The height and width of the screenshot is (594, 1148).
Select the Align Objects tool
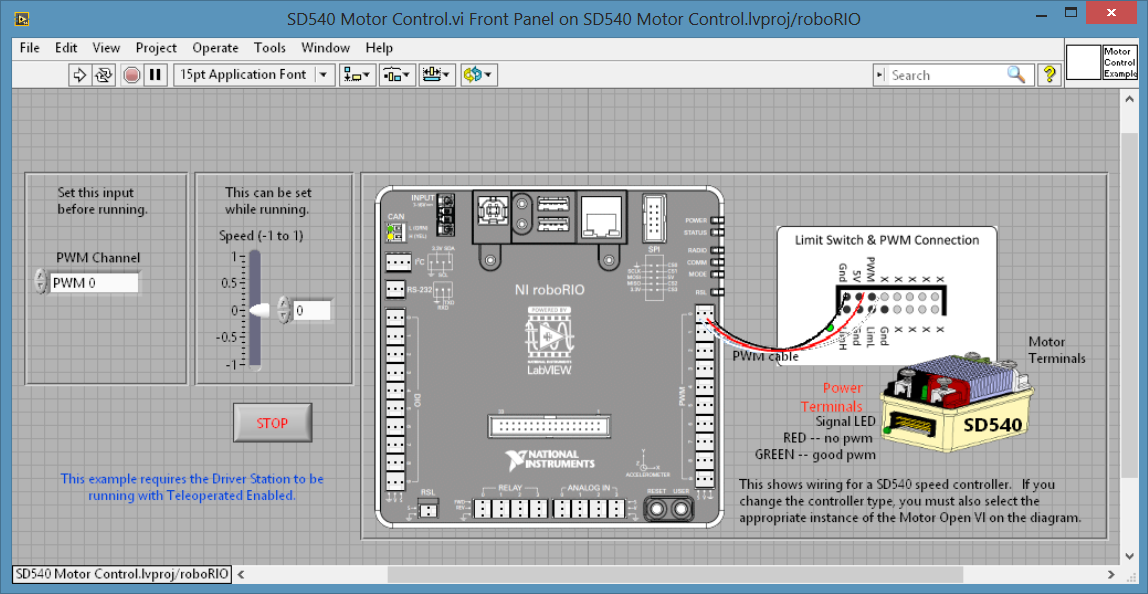[x=356, y=74]
